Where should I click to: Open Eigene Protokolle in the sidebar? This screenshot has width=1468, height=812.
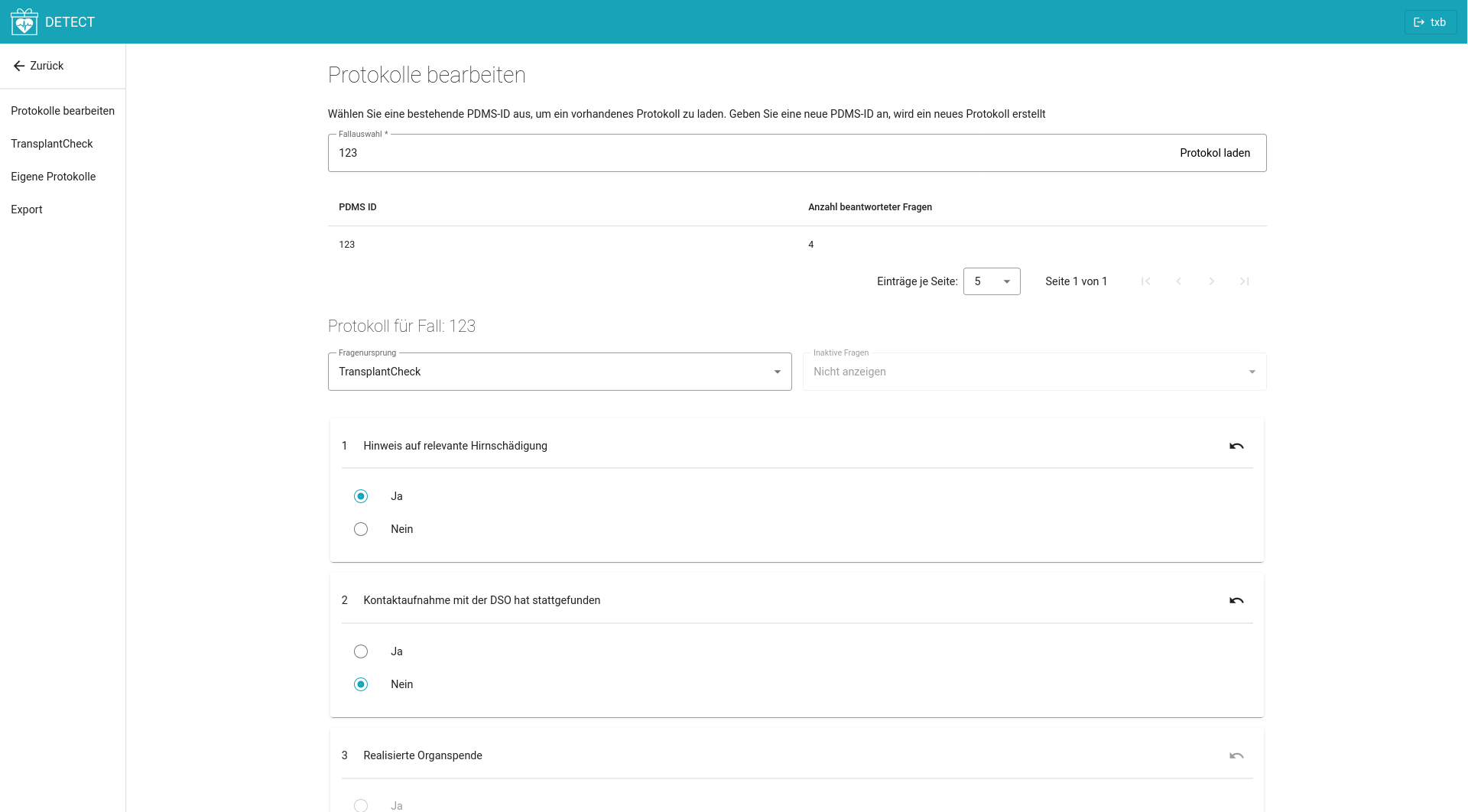tap(54, 177)
